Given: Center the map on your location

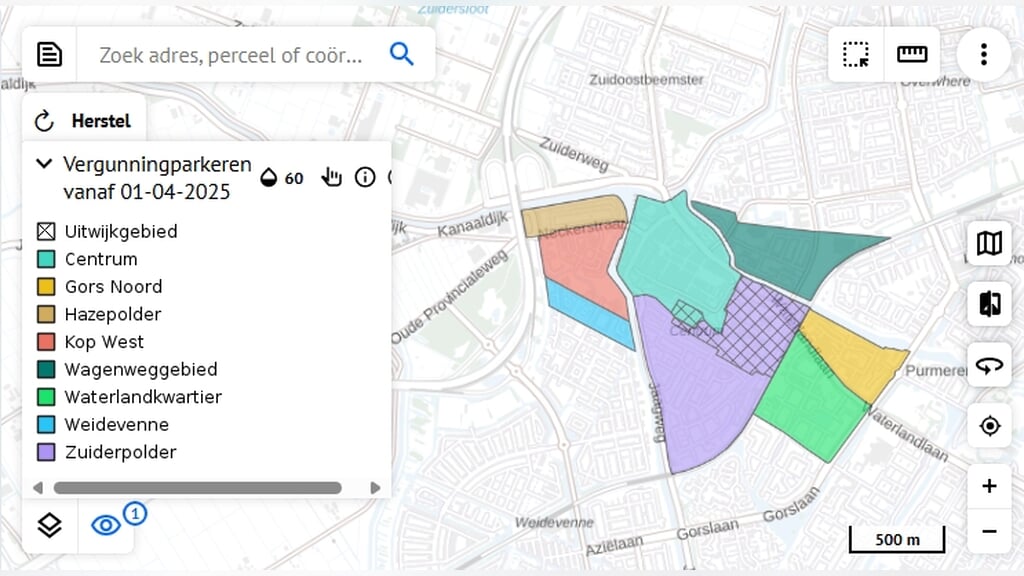Looking at the screenshot, I should tap(988, 426).
